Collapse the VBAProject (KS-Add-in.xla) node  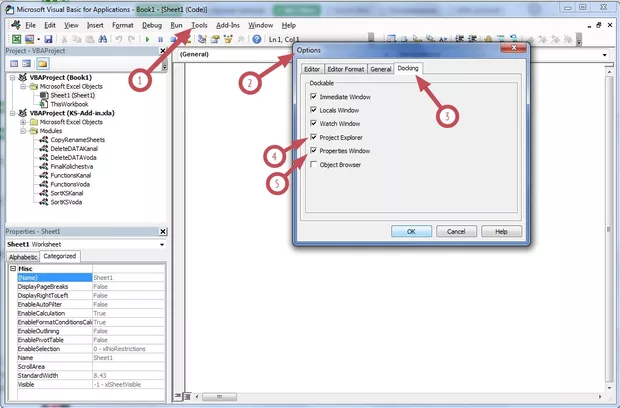[13, 113]
